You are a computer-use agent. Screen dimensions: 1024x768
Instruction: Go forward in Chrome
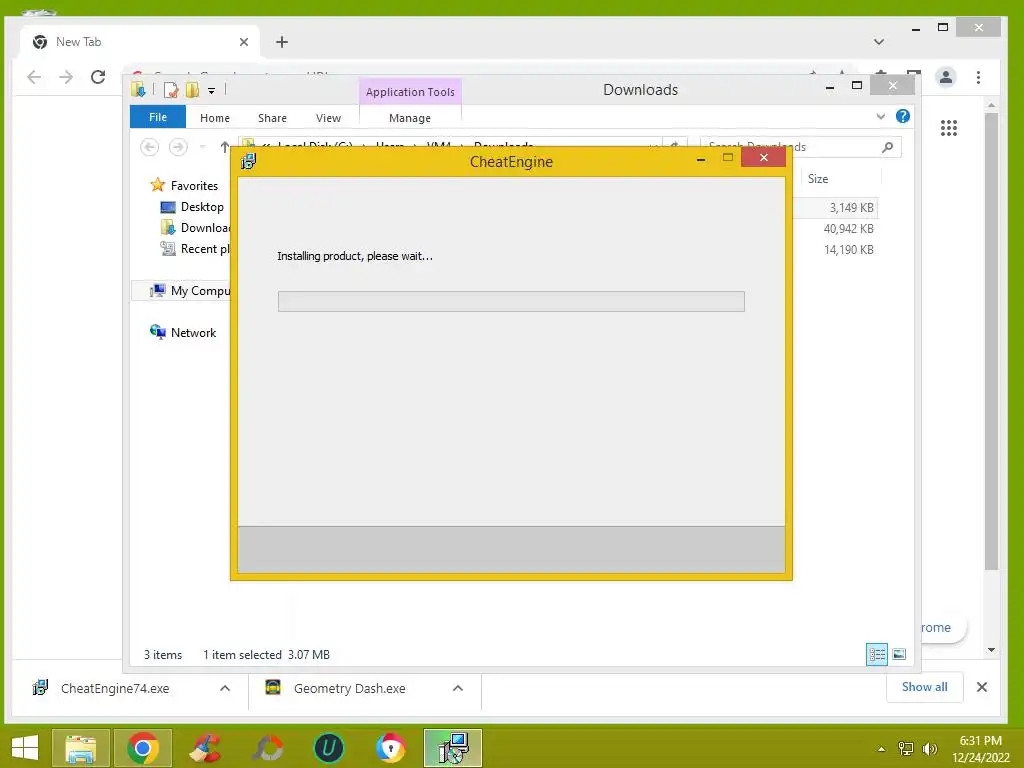click(x=66, y=77)
